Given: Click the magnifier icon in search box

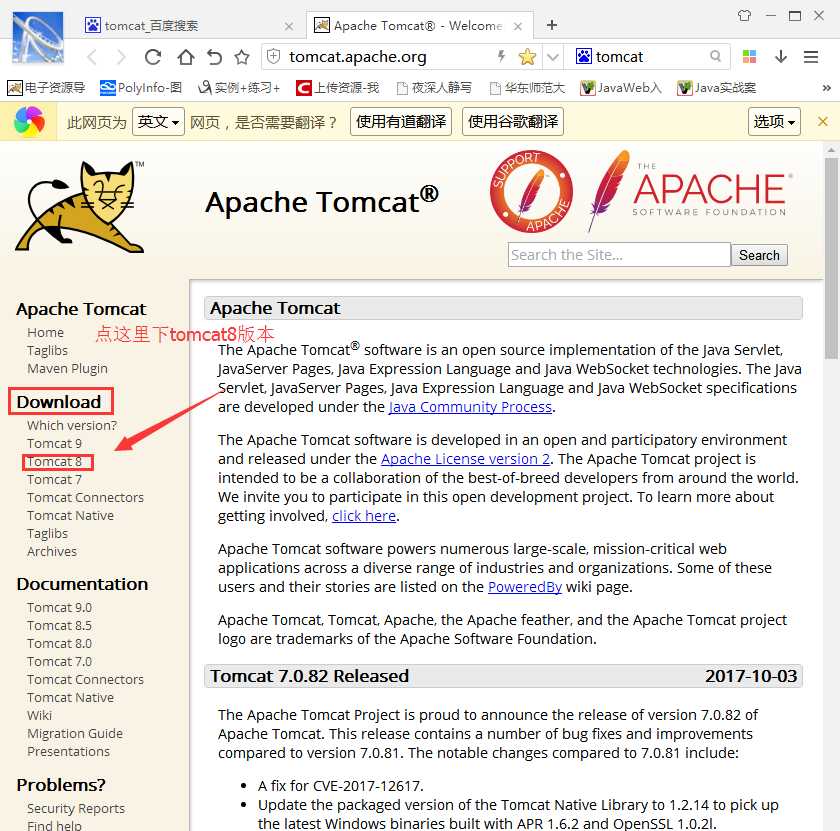Looking at the screenshot, I should tap(715, 56).
